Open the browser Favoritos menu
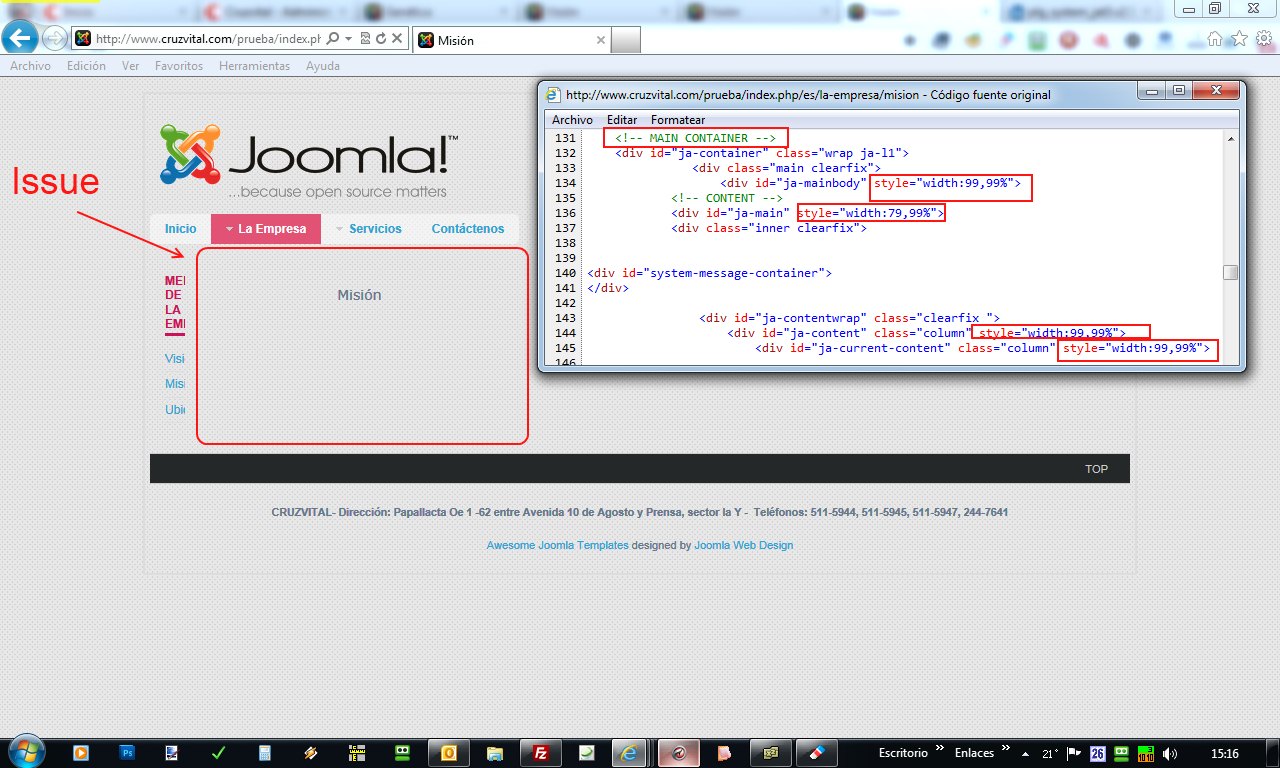 pyautogui.click(x=179, y=66)
